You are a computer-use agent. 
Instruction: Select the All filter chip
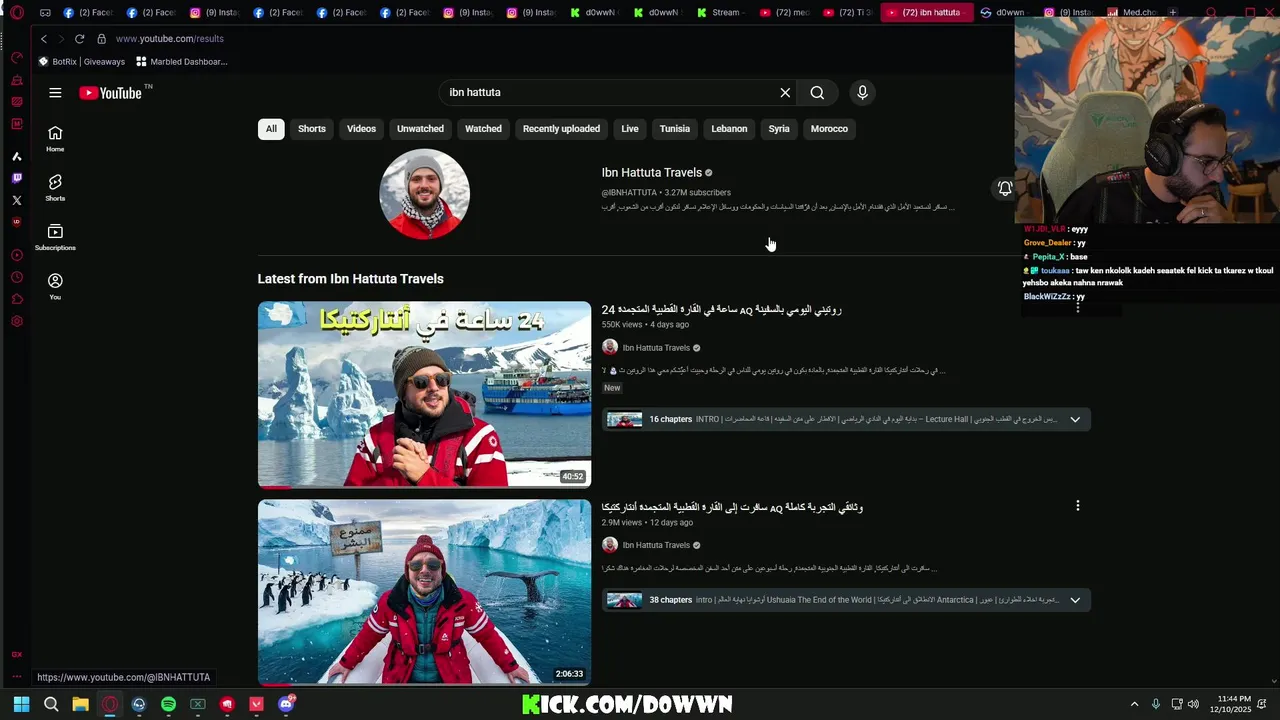pyautogui.click(x=271, y=129)
